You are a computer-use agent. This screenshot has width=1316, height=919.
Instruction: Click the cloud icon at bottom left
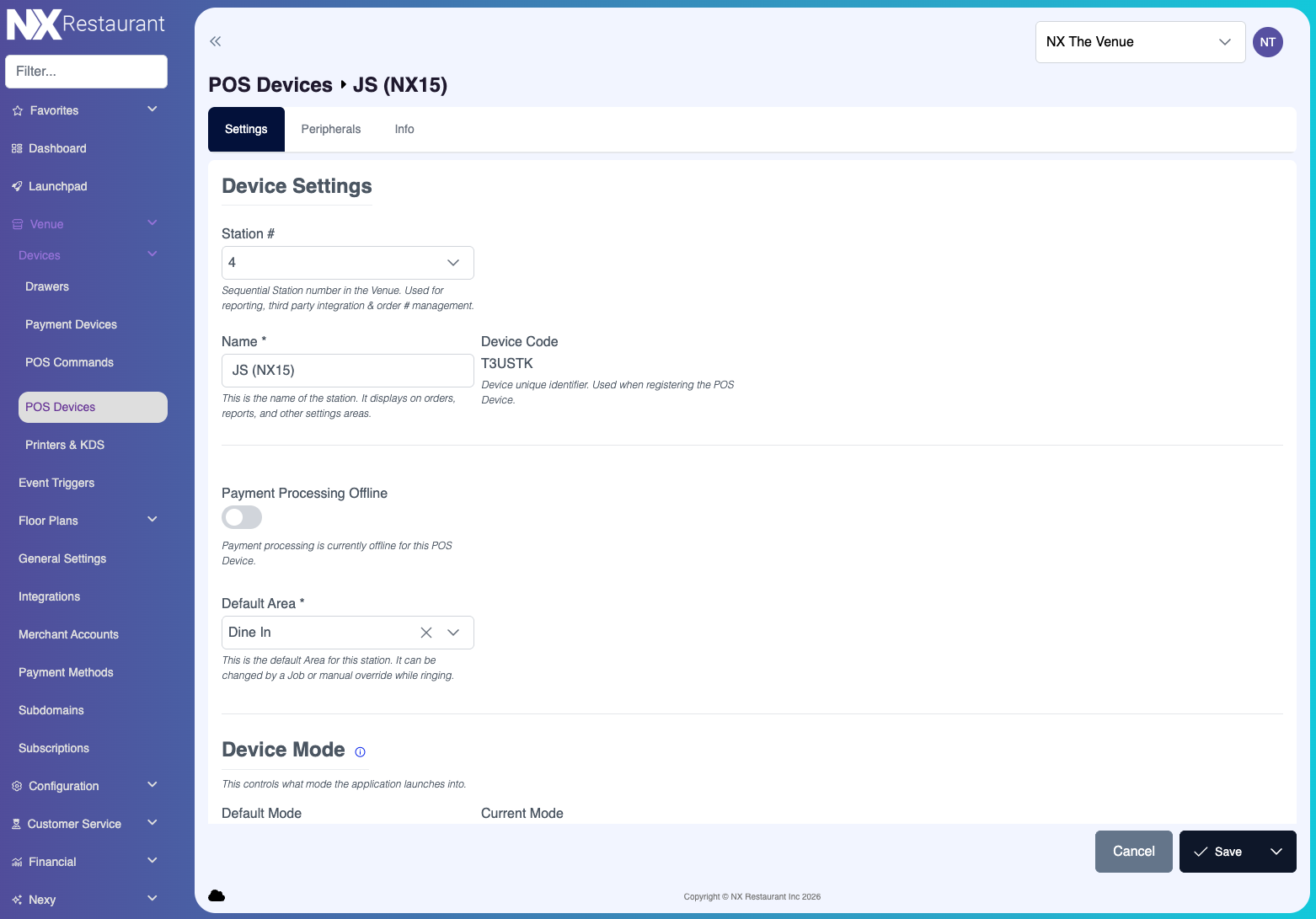coord(217,895)
